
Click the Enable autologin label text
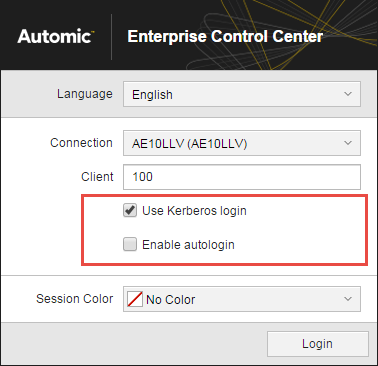click(188, 245)
